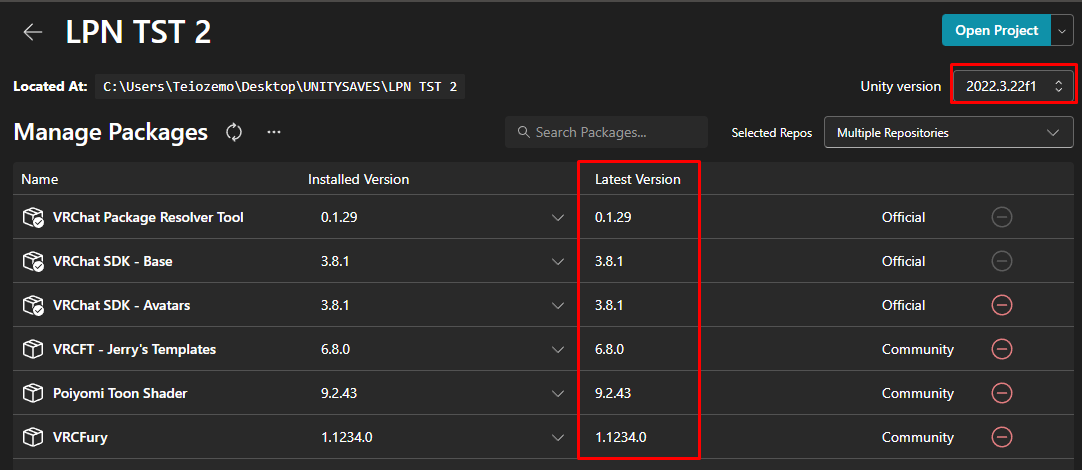
Task: Open the Unity version 2022.3.22f1 selector
Action: [1013, 86]
